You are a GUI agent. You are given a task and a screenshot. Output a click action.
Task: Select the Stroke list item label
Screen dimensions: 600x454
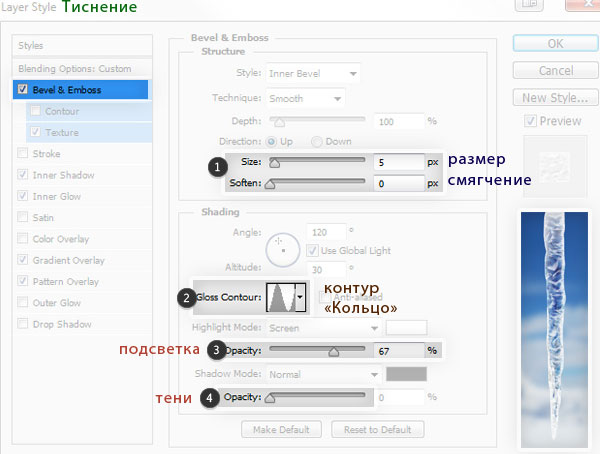point(46,154)
